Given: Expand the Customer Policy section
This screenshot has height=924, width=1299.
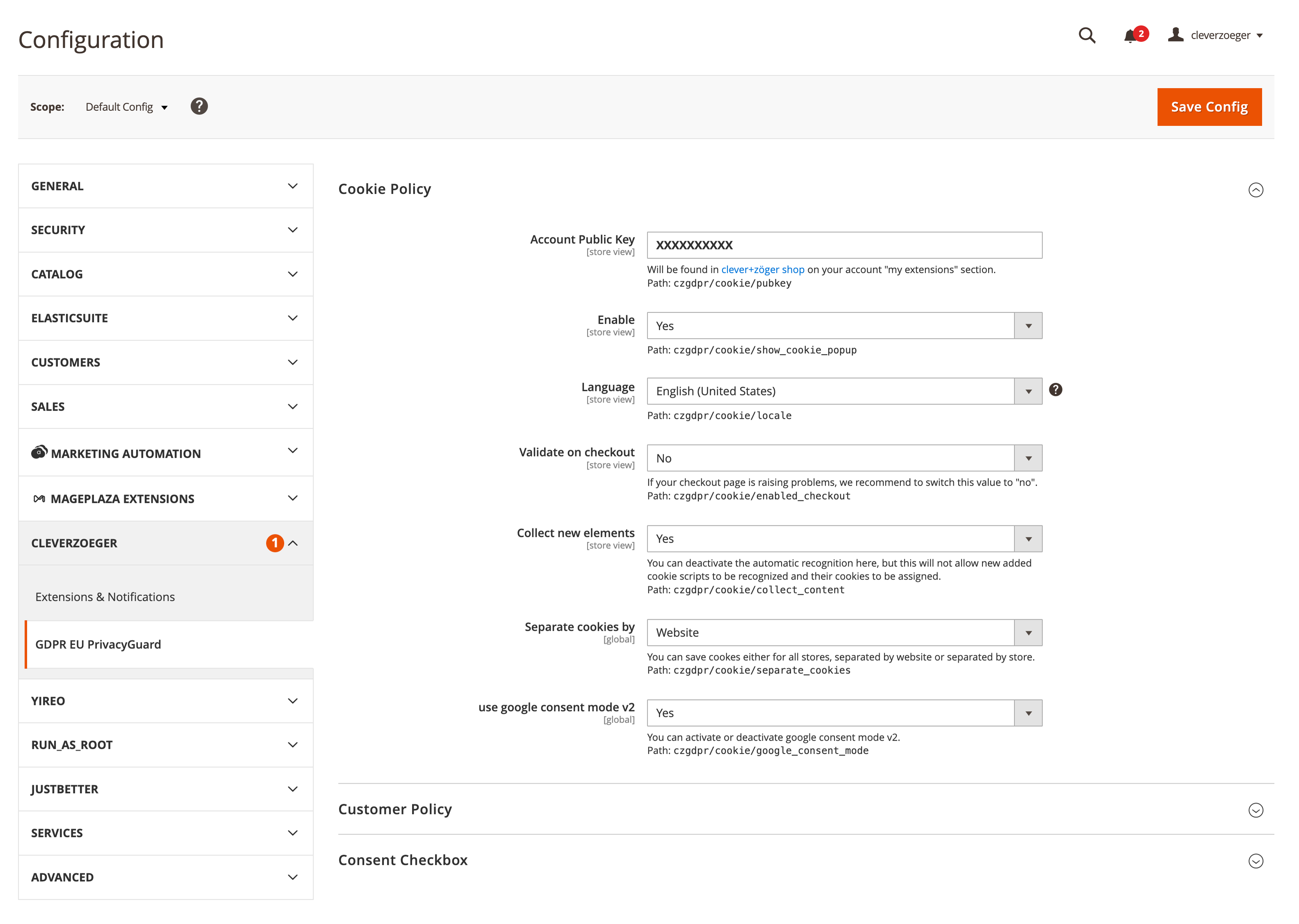Looking at the screenshot, I should pyautogui.click(x=1256, y=810).
